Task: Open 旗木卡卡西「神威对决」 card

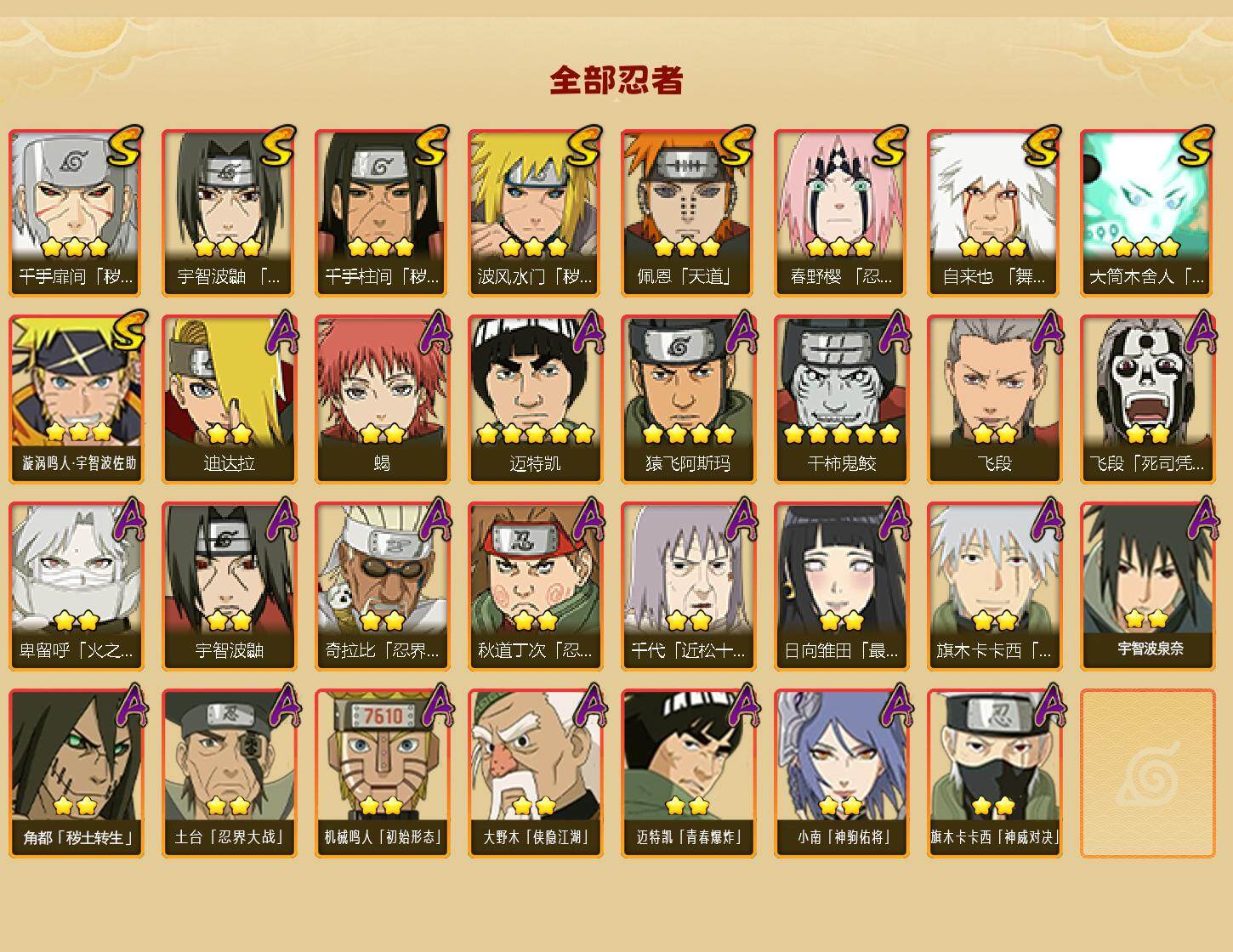Action: [x=994, y=773]
